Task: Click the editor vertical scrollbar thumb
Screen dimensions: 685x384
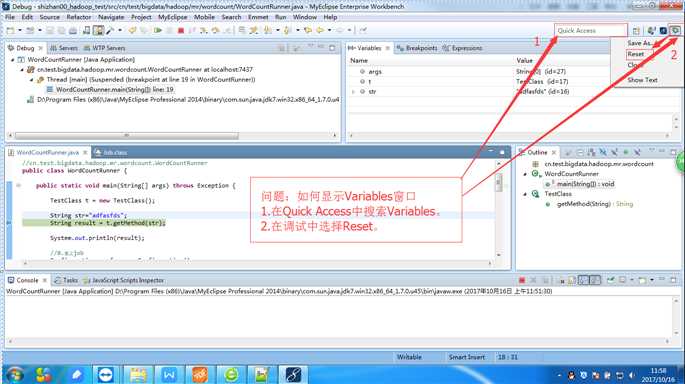Action: point(498,182)
